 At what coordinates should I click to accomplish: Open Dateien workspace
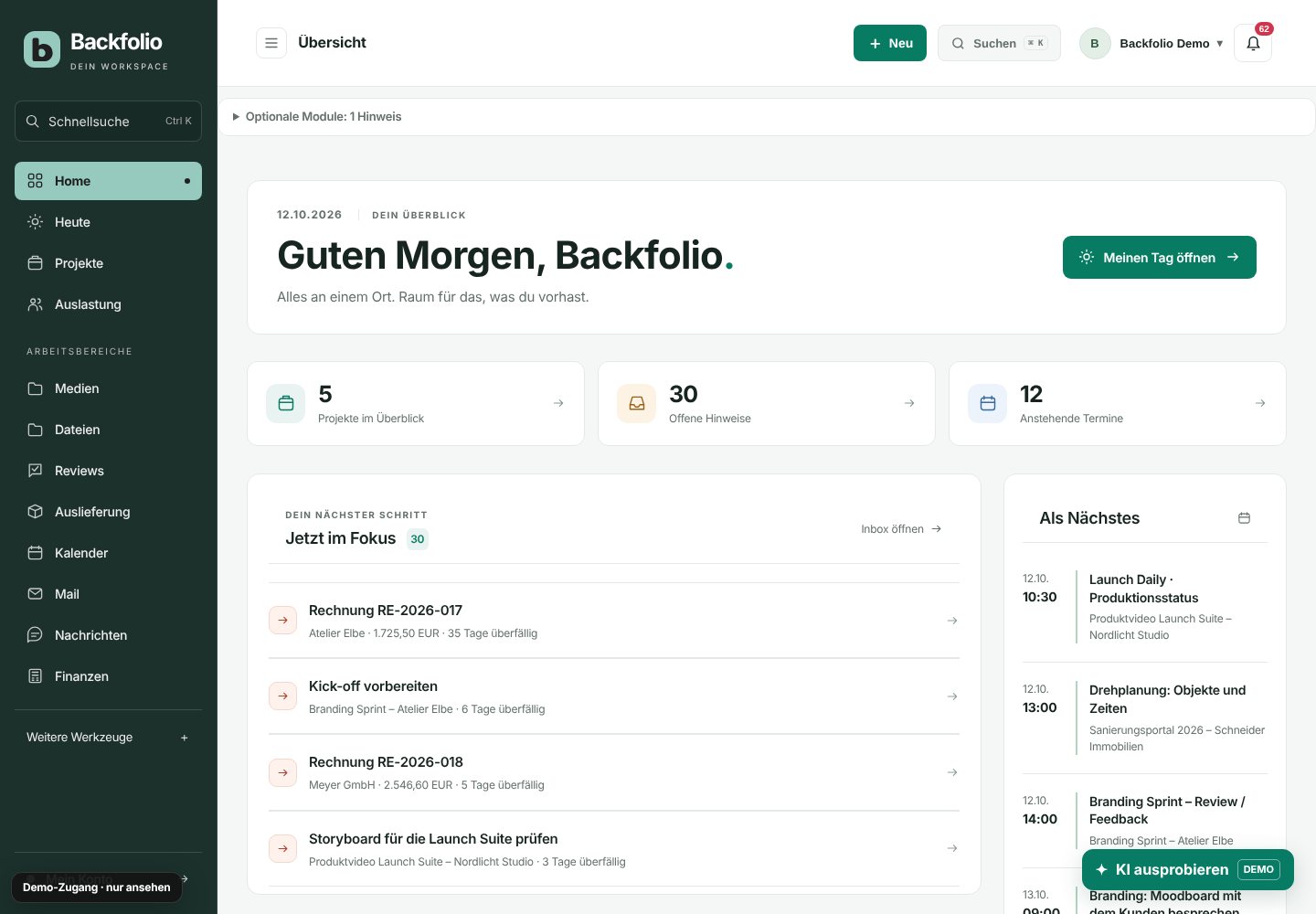(x=108, y=430)
